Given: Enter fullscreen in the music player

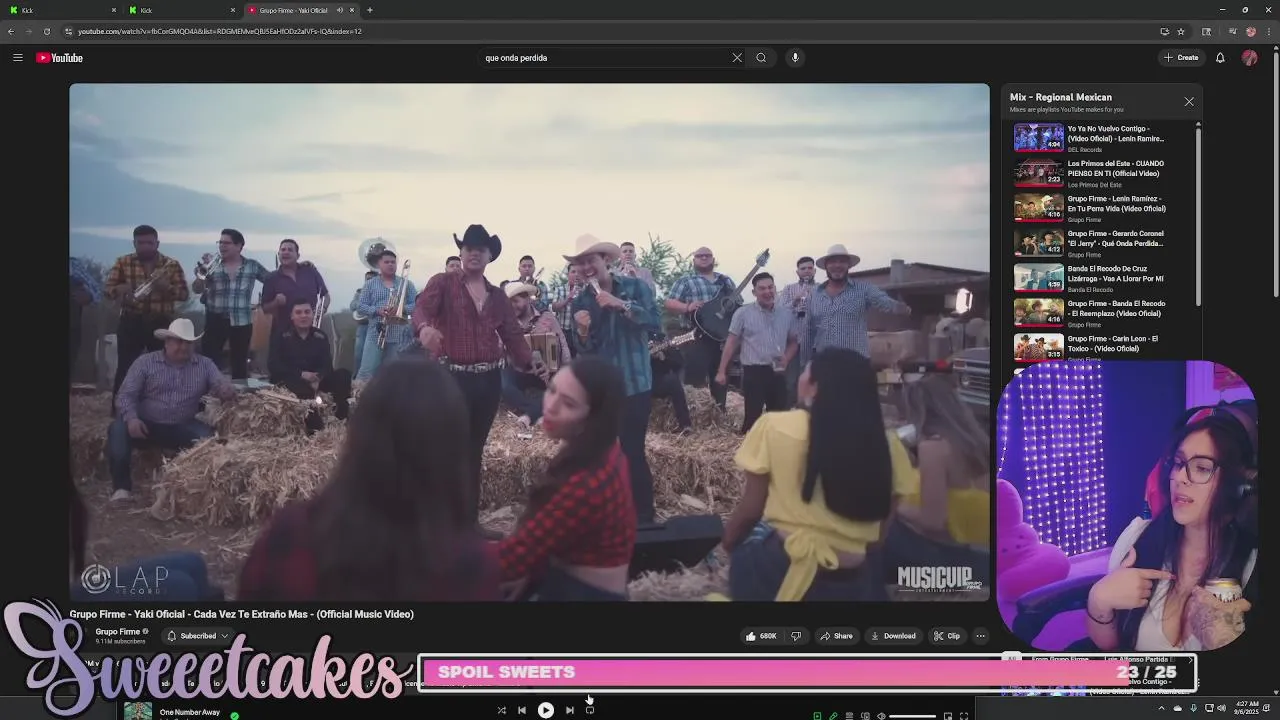Looking at the screenshot, I should coord(964,716).
